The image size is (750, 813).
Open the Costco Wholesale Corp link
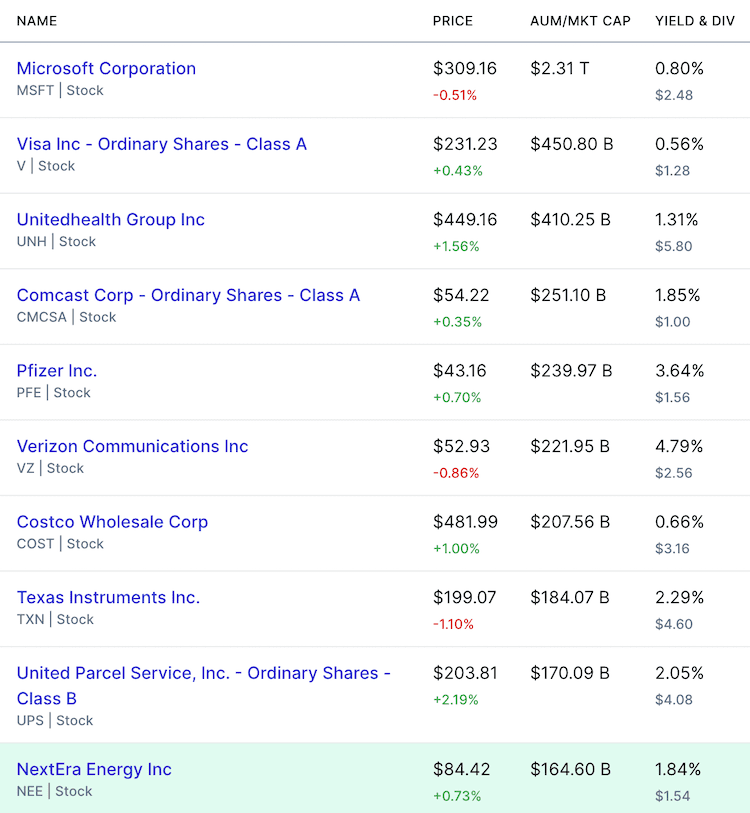(112, 522)
